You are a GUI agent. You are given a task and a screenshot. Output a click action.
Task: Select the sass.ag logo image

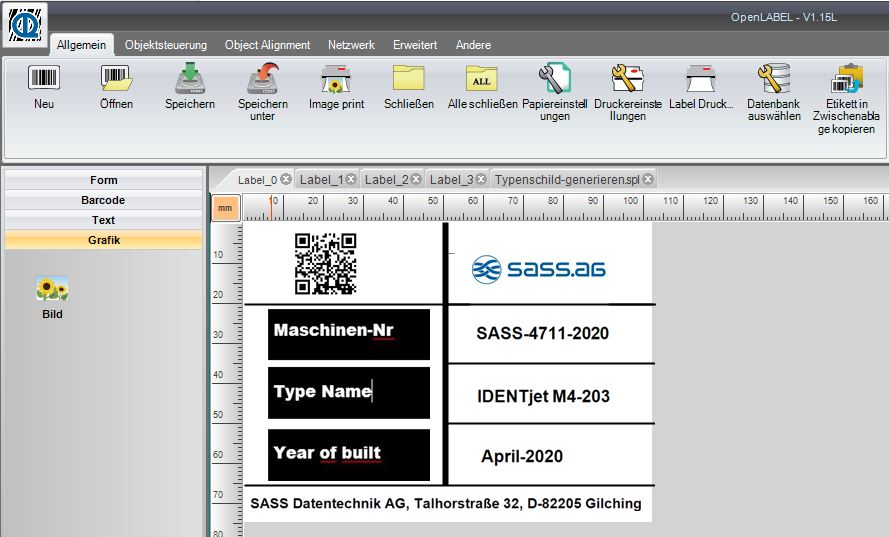tap(539, 269)
